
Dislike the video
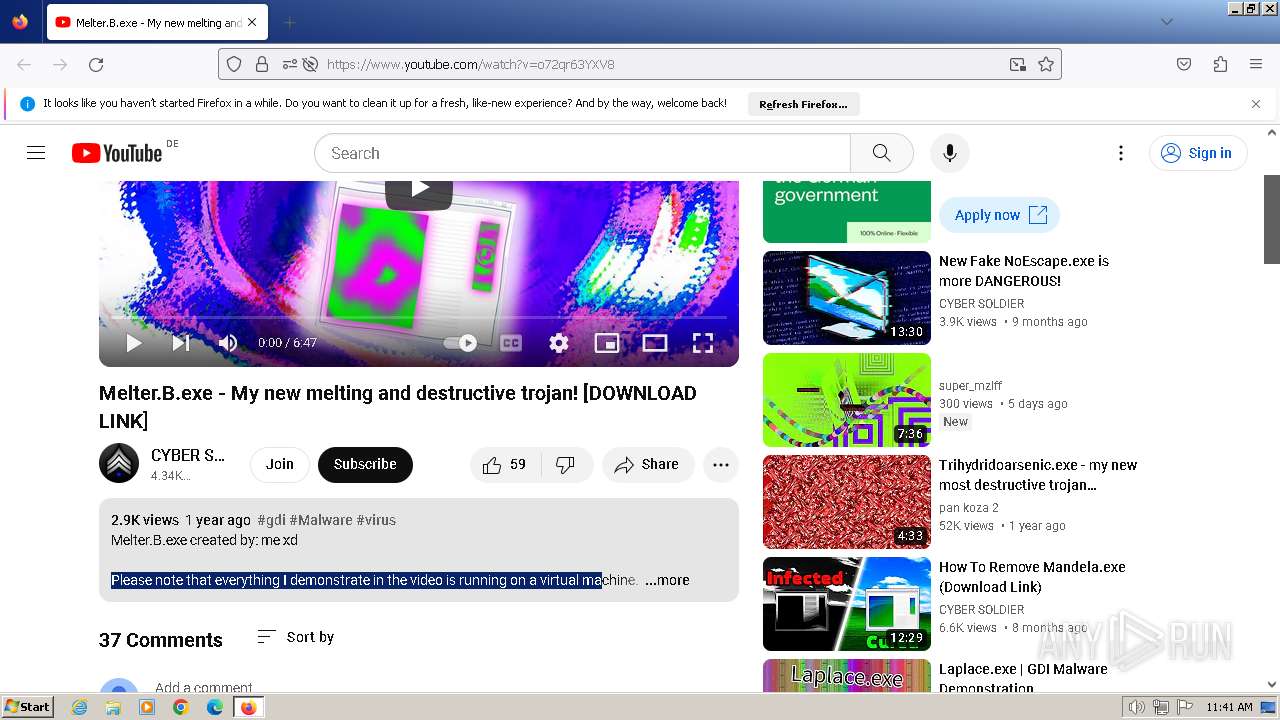[567, 464]
